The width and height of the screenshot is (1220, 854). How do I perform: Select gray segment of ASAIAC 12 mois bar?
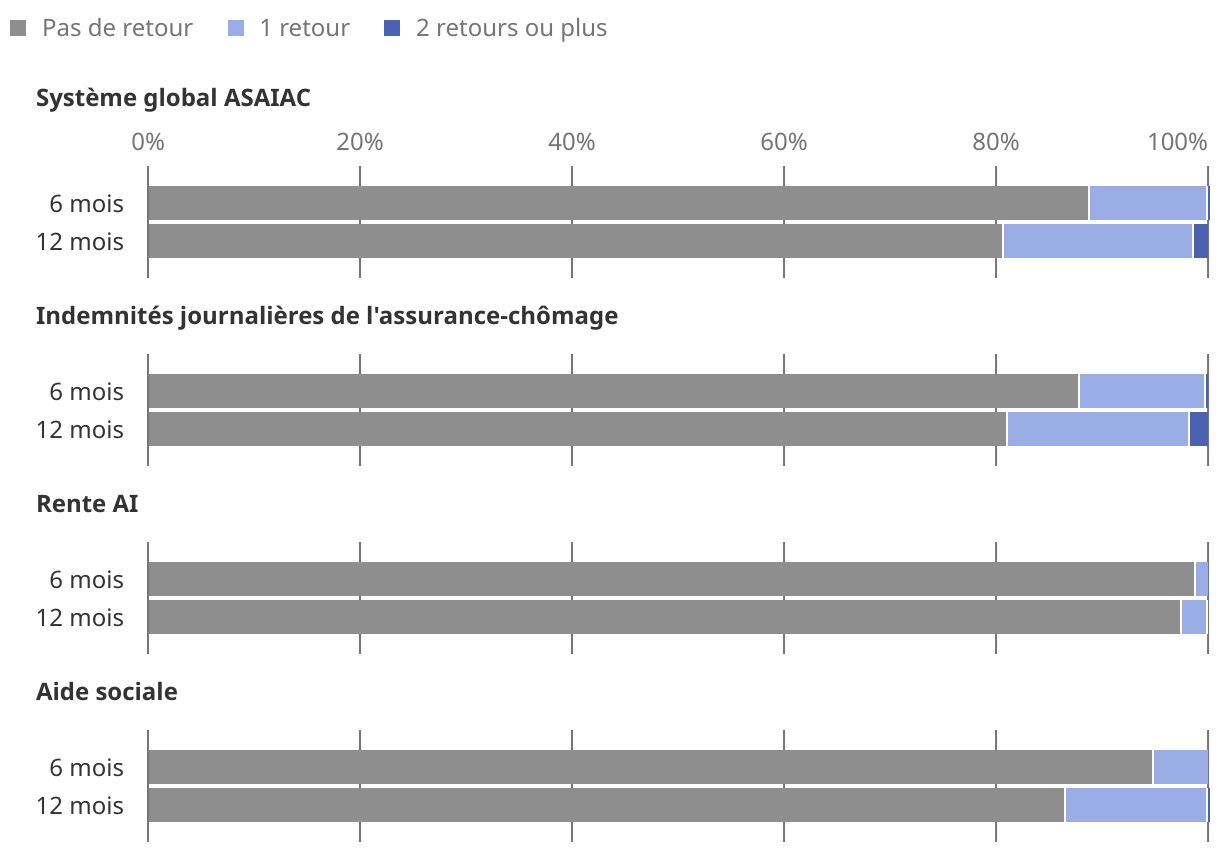coord(575,242)
